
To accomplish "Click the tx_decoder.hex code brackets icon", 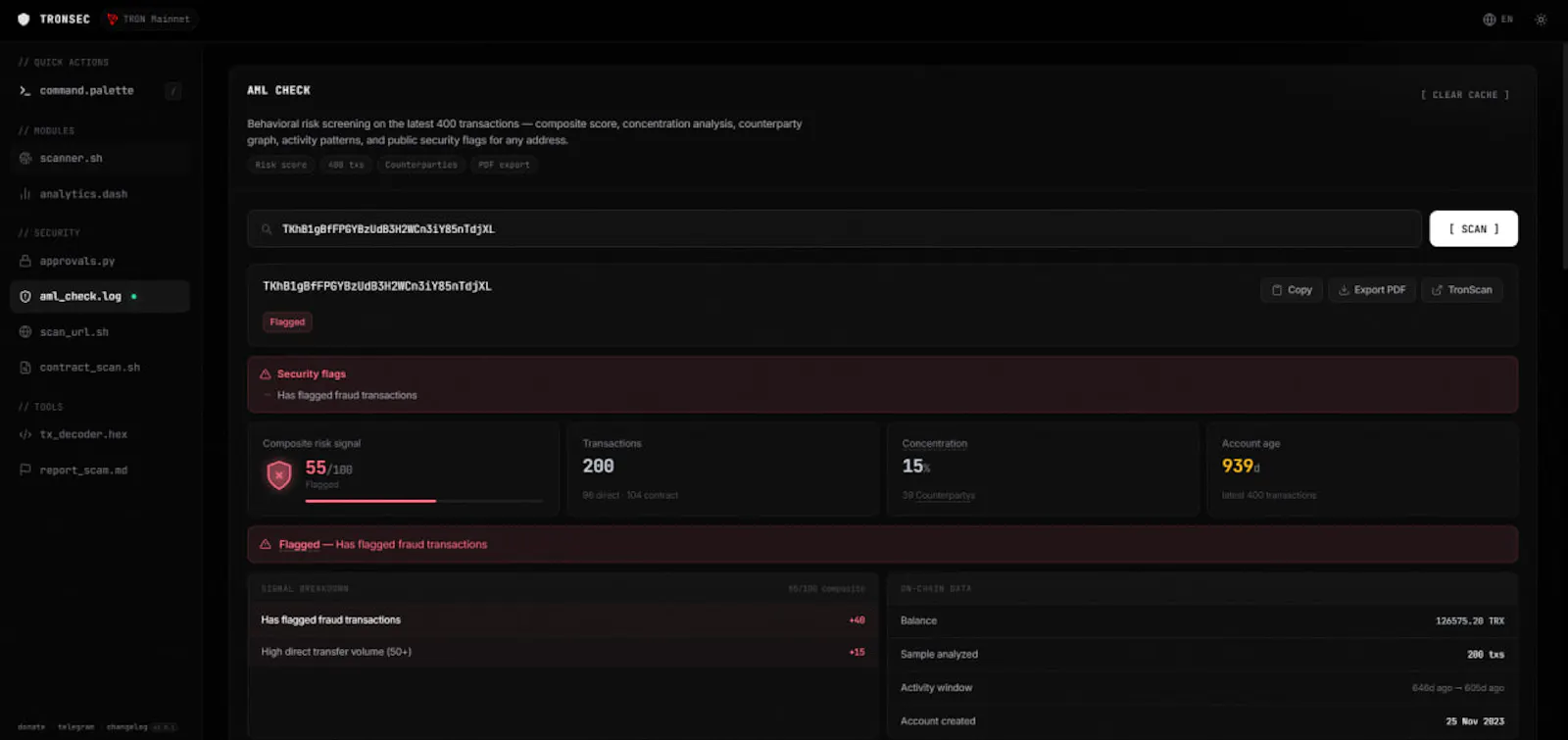I will tap(25, 434).
